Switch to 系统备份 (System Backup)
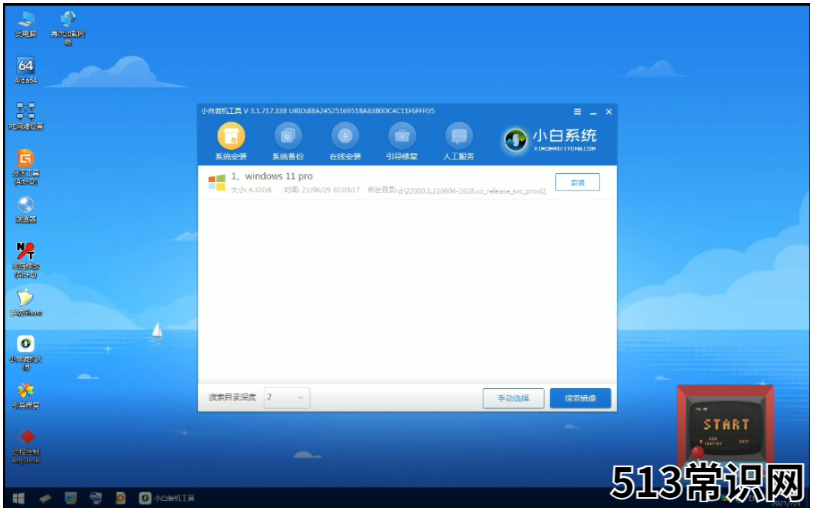Screen dimensions: 813x513 coord(287,141)
